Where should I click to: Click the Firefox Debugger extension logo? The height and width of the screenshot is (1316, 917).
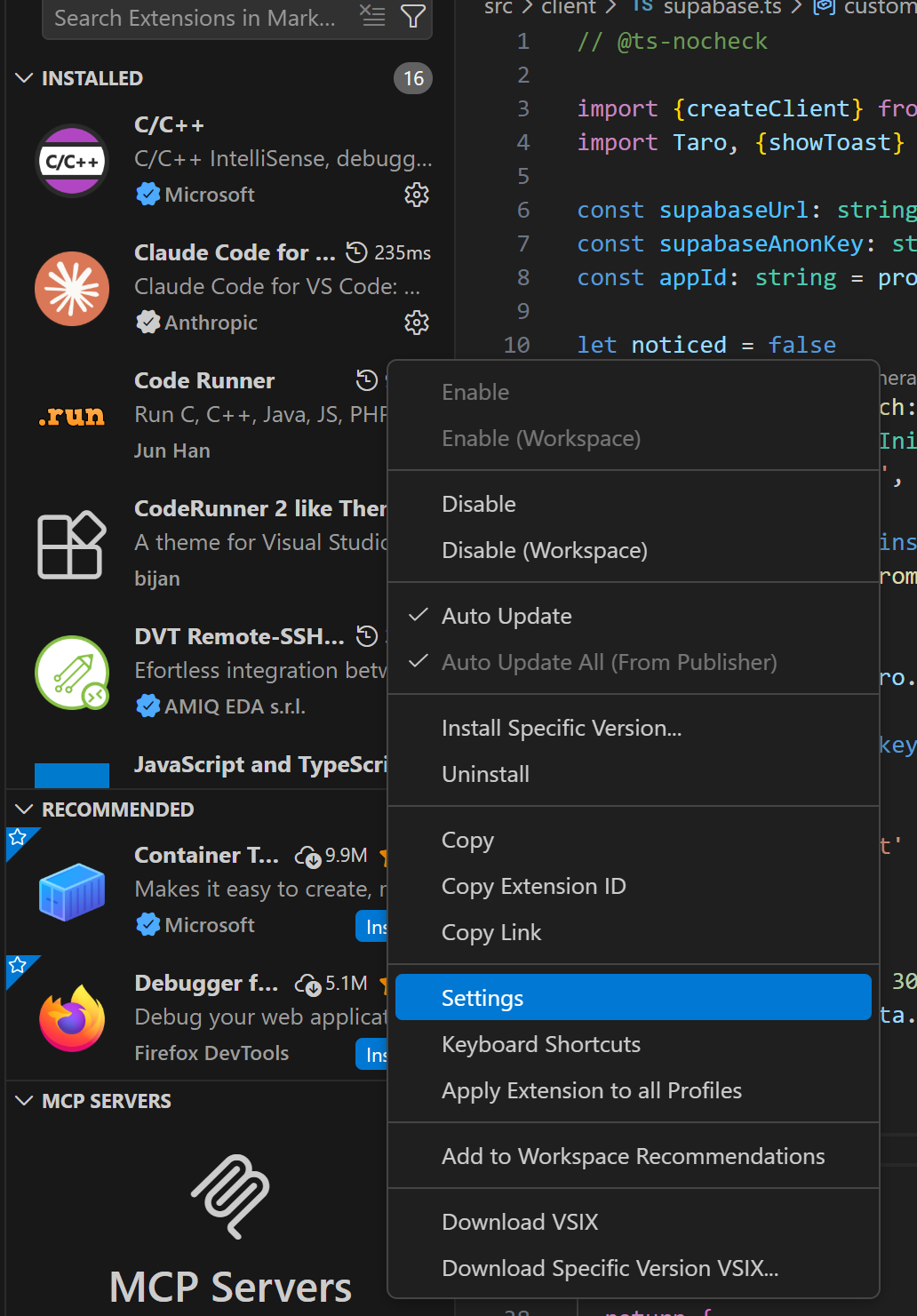[x=72, y=1019]
